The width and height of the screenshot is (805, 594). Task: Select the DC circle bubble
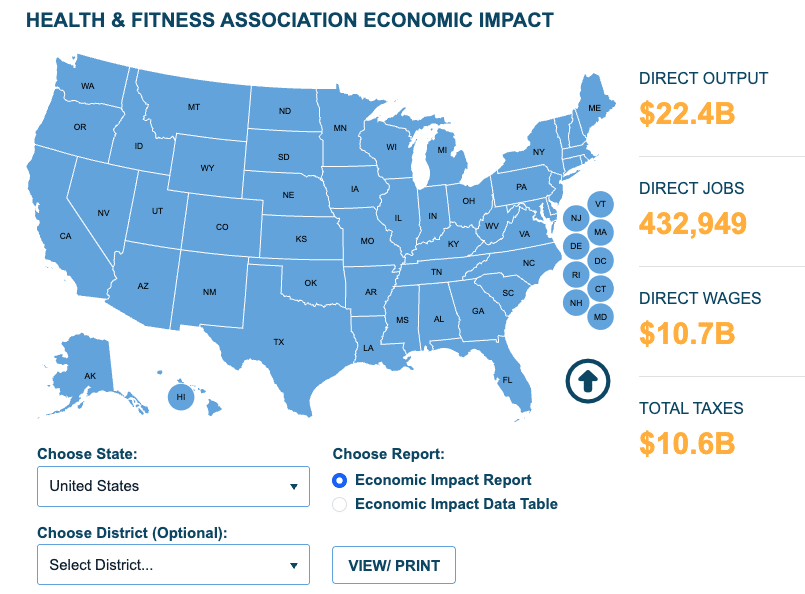[x=600, y=261]
